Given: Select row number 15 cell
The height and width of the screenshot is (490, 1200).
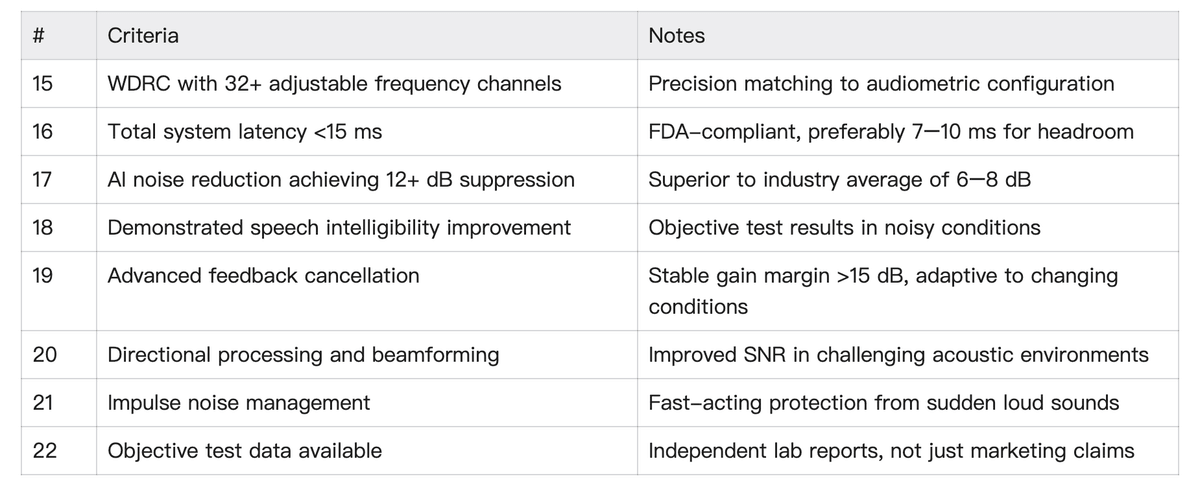Looking at the screenshot, I should [43, 84].
